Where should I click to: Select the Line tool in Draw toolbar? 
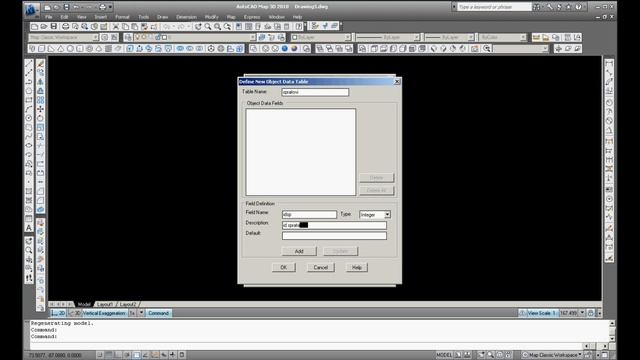point(29,64)
